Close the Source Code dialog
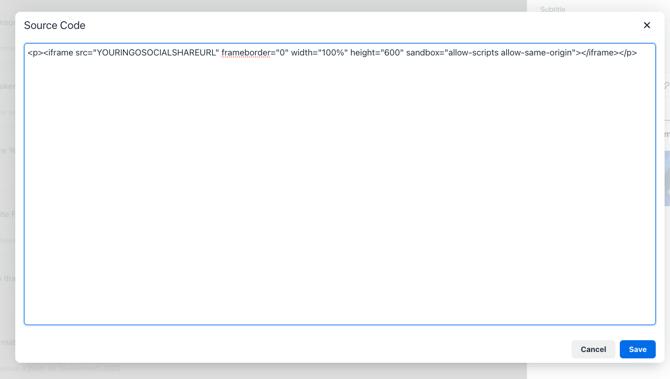This screenshot has height=379, width=670. tap(646, 25)
